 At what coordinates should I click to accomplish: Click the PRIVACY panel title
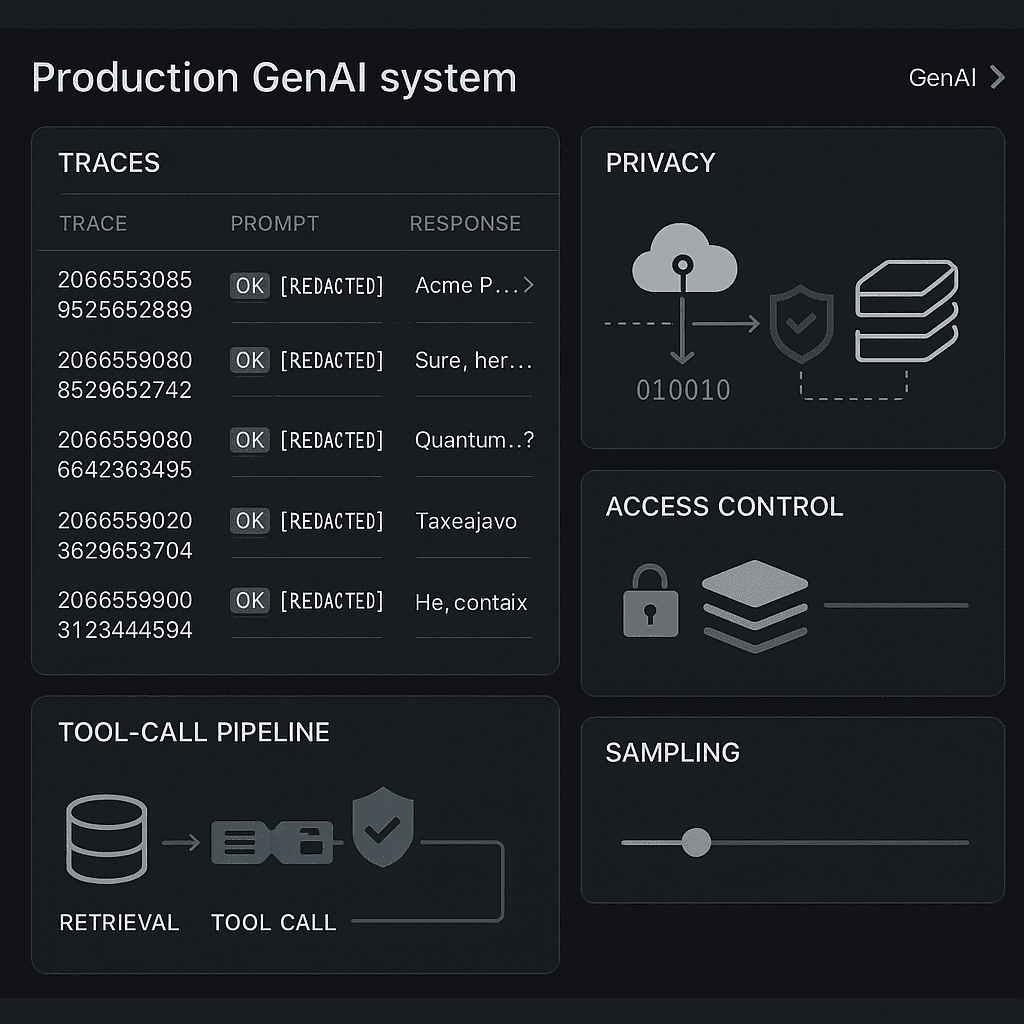[x=660, y=163]
